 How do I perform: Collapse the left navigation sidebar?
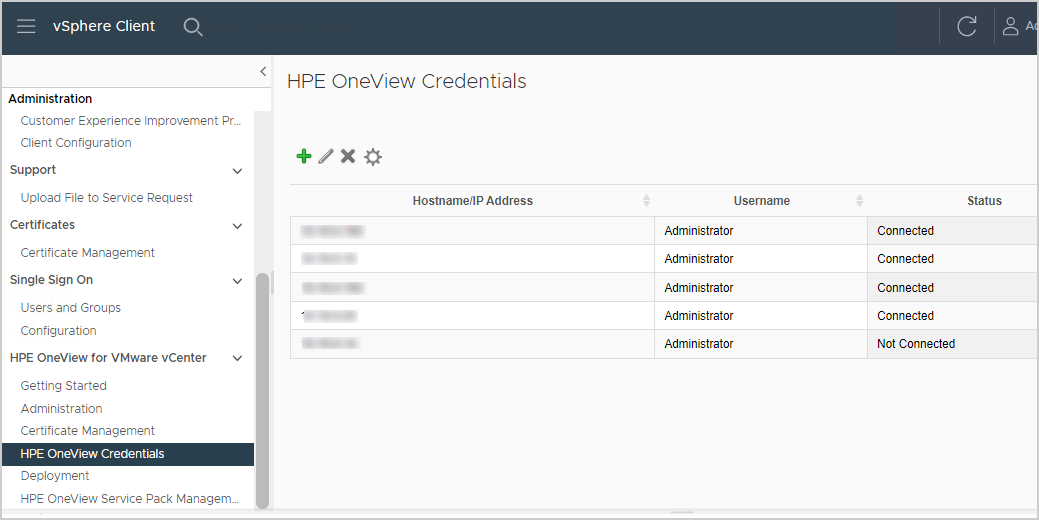pos(263,72)
